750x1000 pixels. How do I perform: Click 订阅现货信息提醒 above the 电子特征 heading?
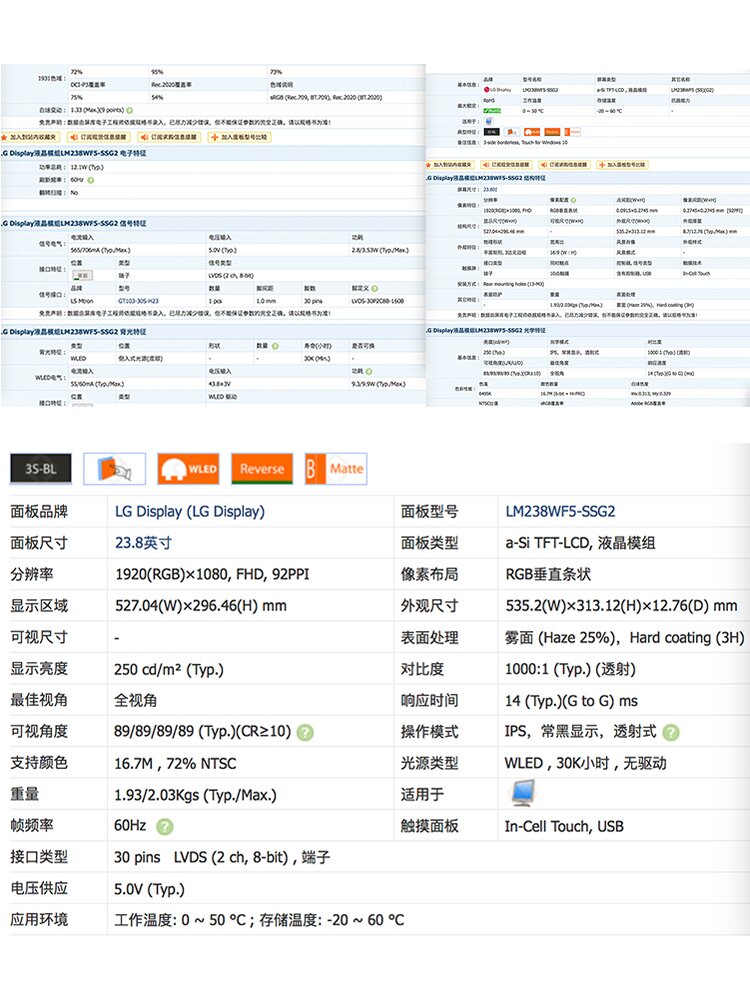(99, 137)
